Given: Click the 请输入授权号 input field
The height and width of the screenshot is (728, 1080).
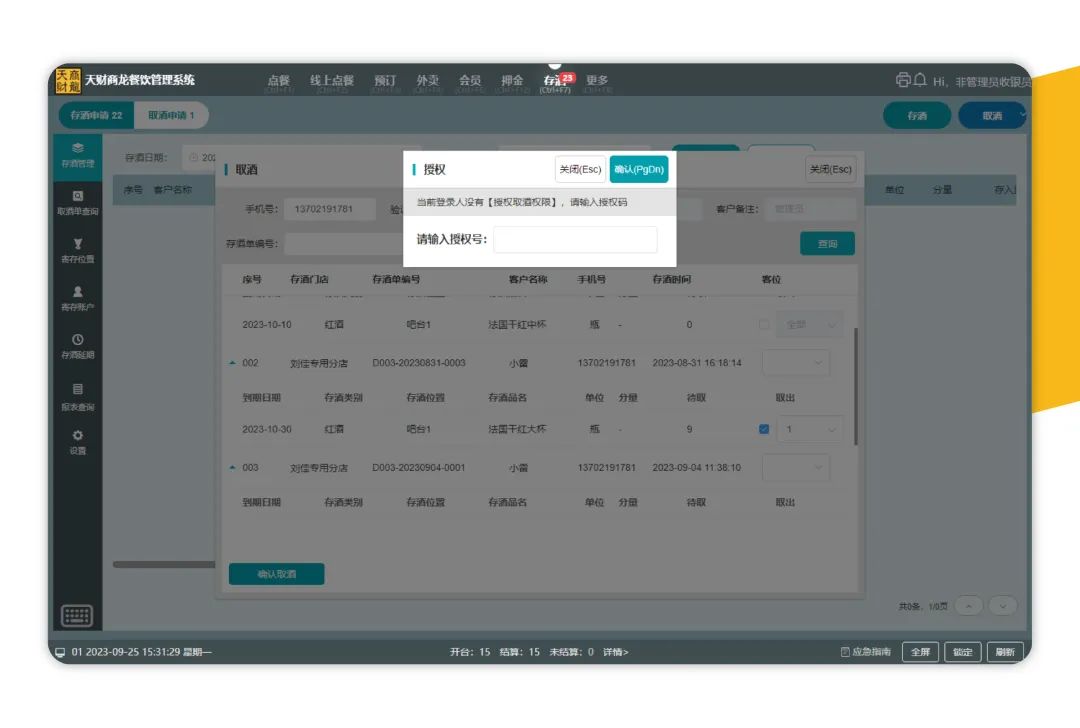Looking at the screenshot, I should coord(575,240).
